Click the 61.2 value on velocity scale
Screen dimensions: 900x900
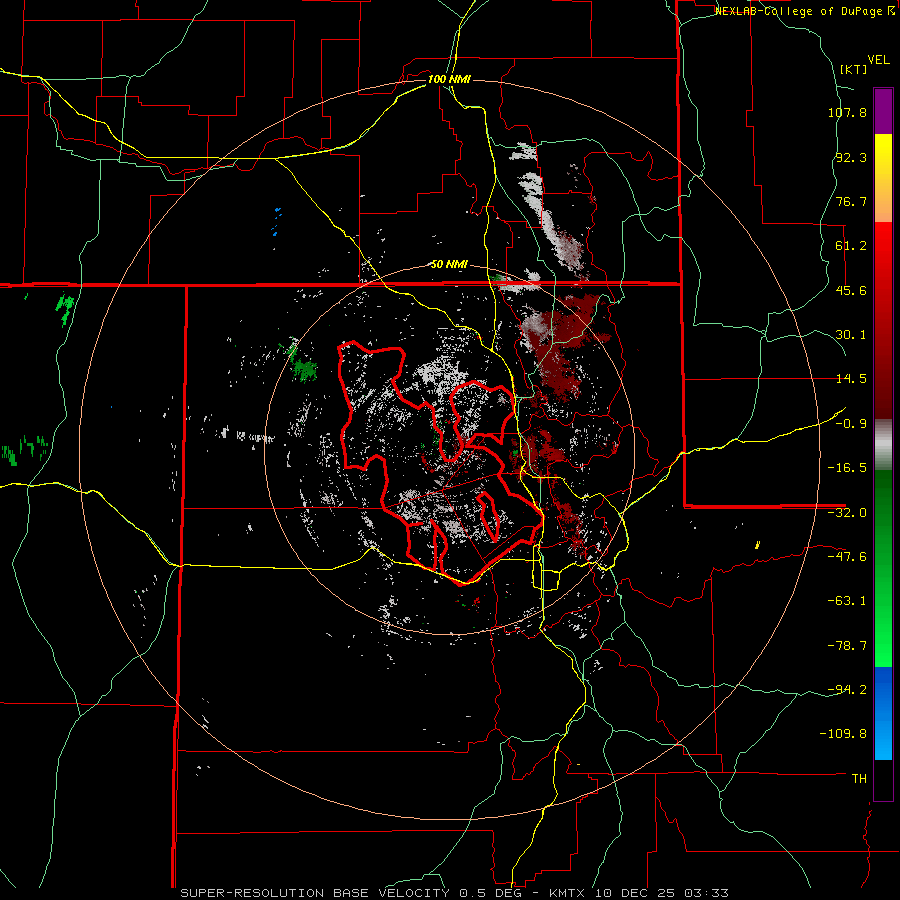coord(851,246)
